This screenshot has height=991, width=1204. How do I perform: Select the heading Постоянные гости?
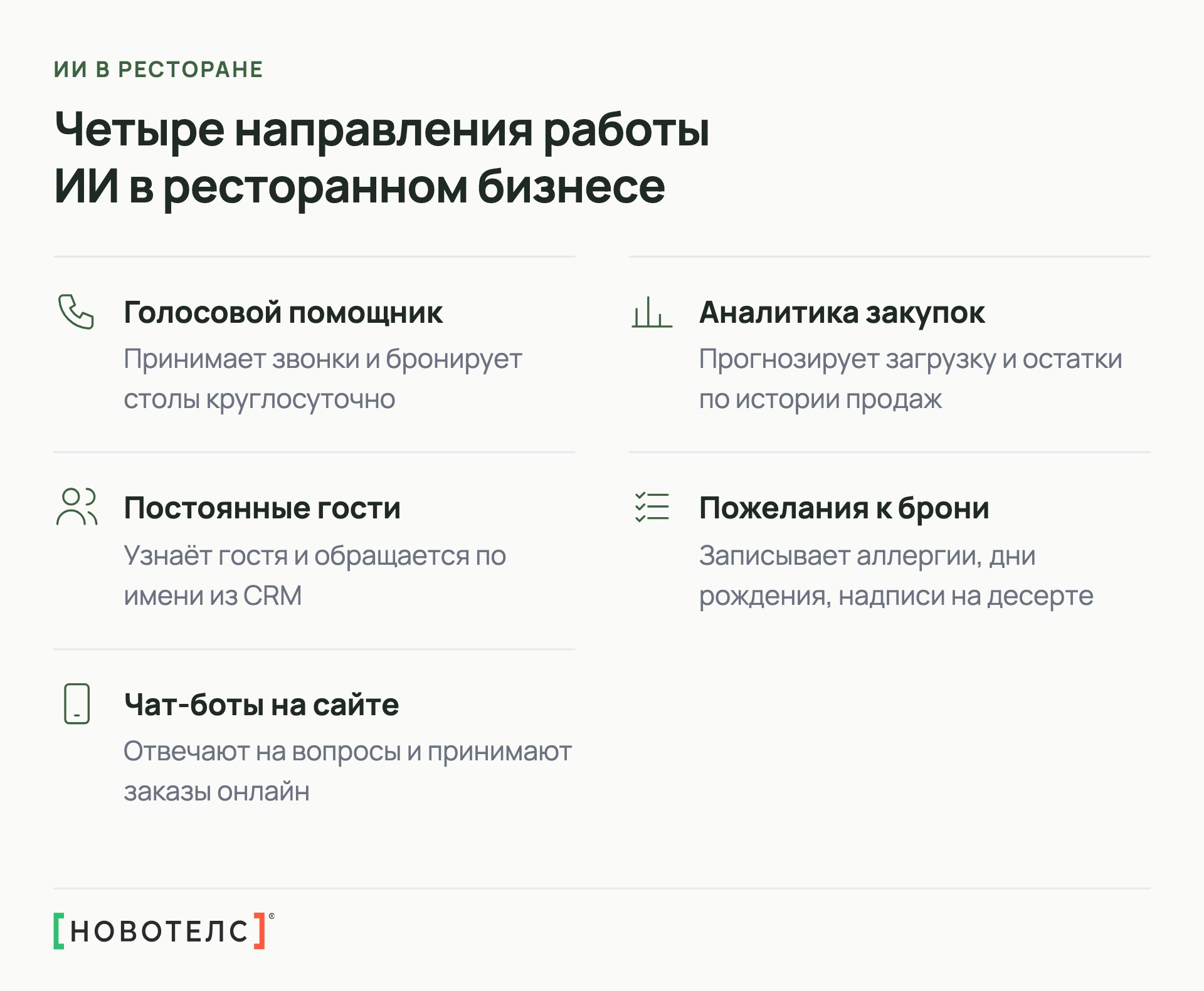pyautogui.click(x=262, y=508)
